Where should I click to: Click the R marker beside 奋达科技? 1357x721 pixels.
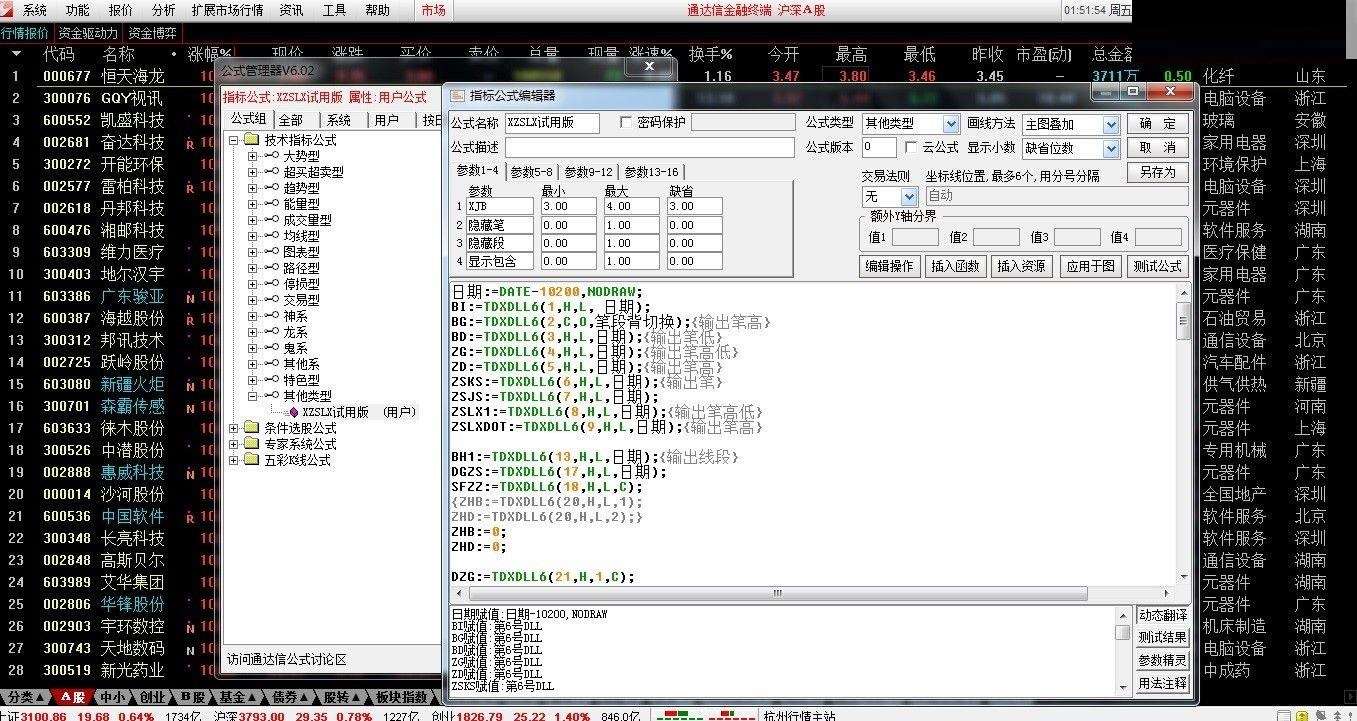click(x=189, y=143)
